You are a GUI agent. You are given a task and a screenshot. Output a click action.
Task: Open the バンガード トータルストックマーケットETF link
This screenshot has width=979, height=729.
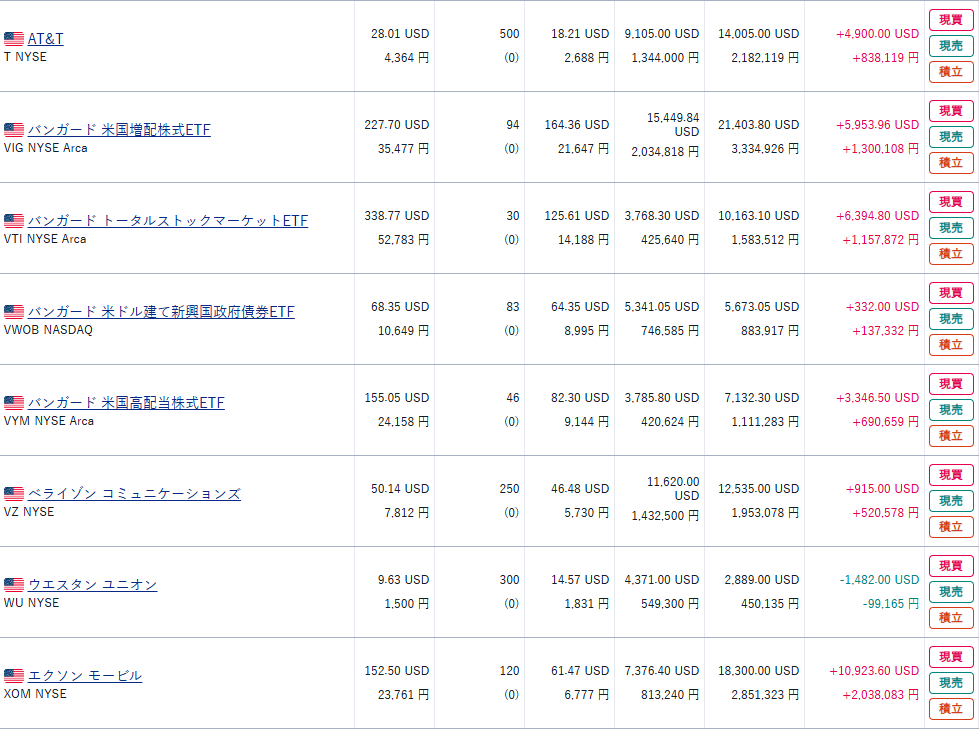[x=167, y=221]
